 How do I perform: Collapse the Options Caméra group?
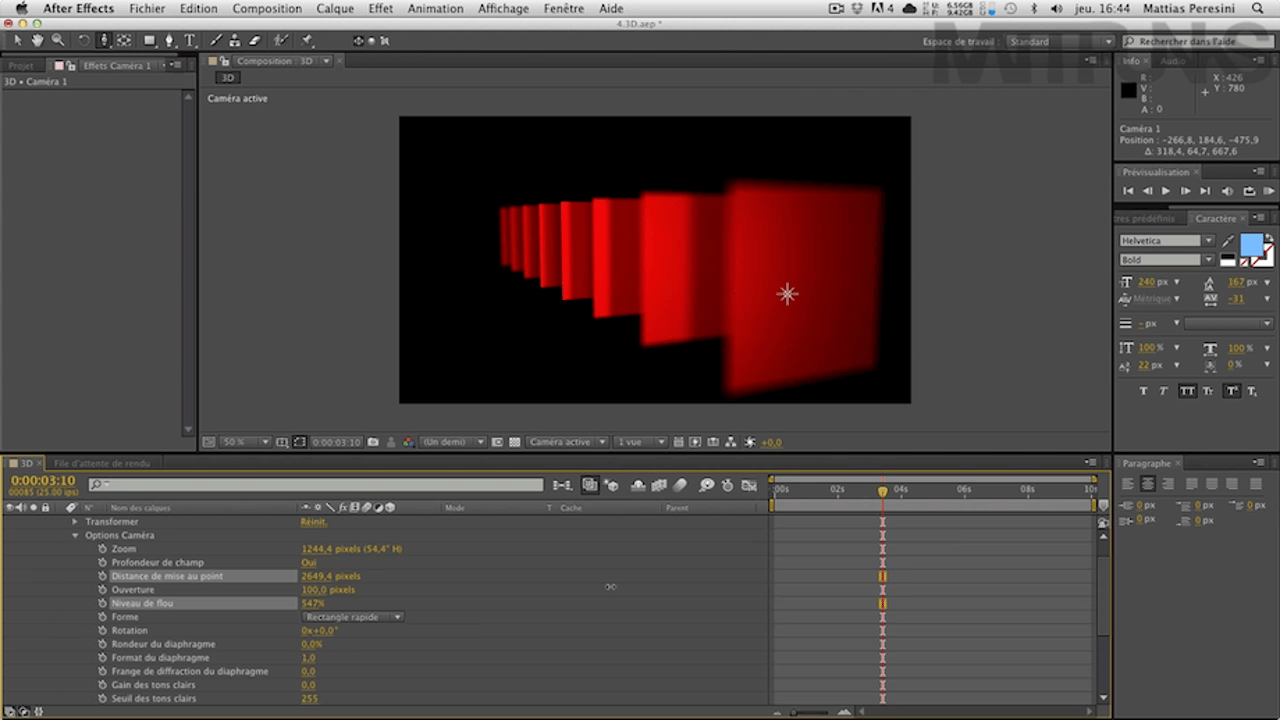(75, 536)
